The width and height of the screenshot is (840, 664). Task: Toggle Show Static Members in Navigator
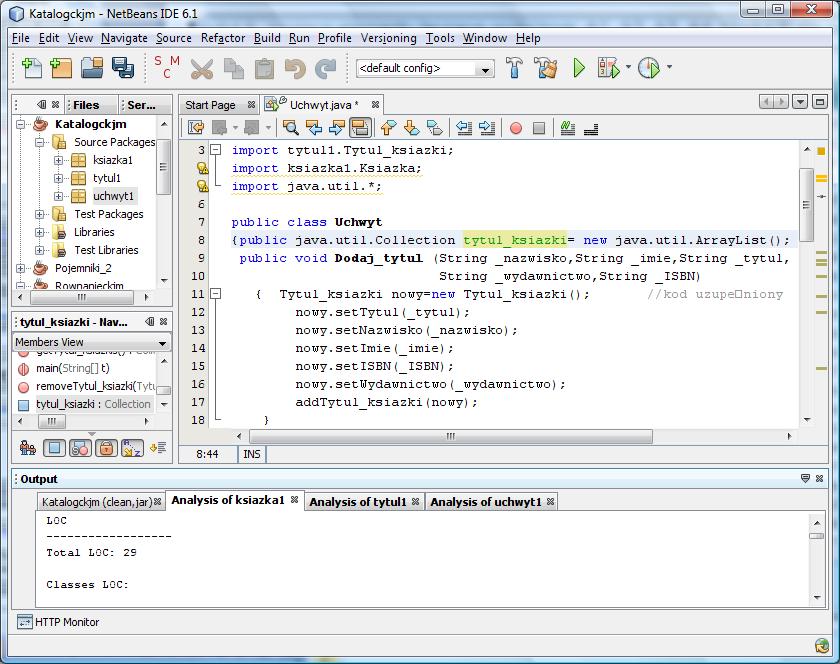pos(80,447)
